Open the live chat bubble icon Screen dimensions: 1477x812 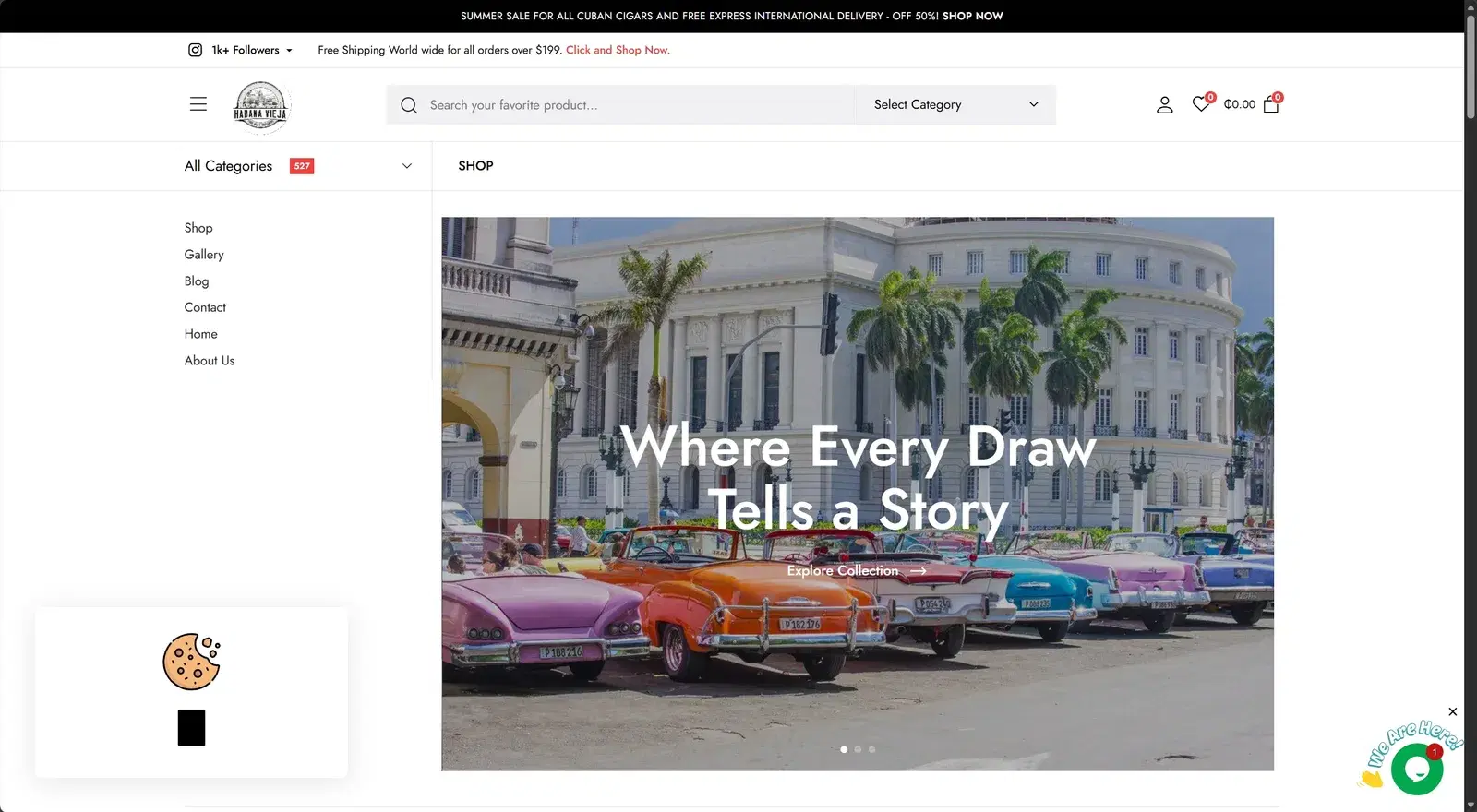pos(1417,769)
